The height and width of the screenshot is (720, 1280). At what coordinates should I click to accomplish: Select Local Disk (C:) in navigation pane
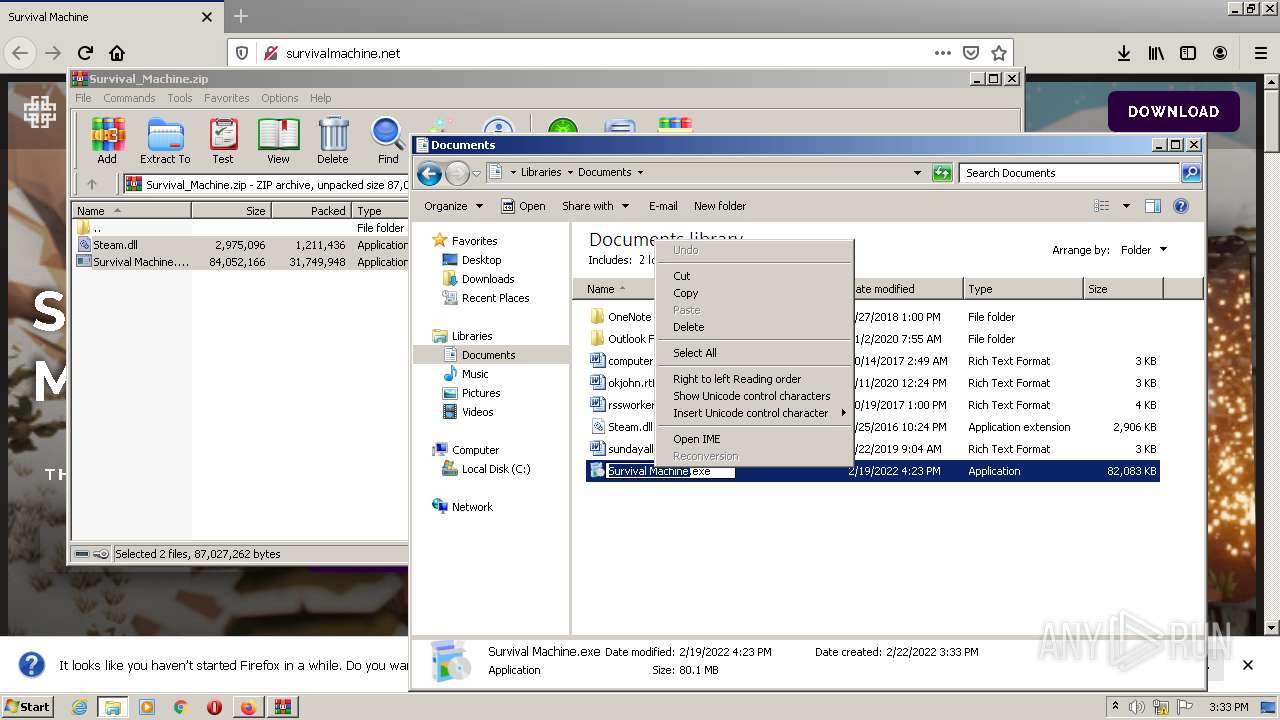click(x=496, y=469)
